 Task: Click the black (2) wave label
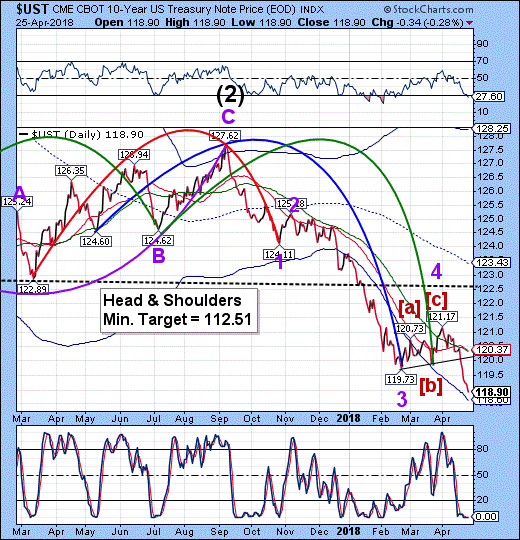(230, 95)
